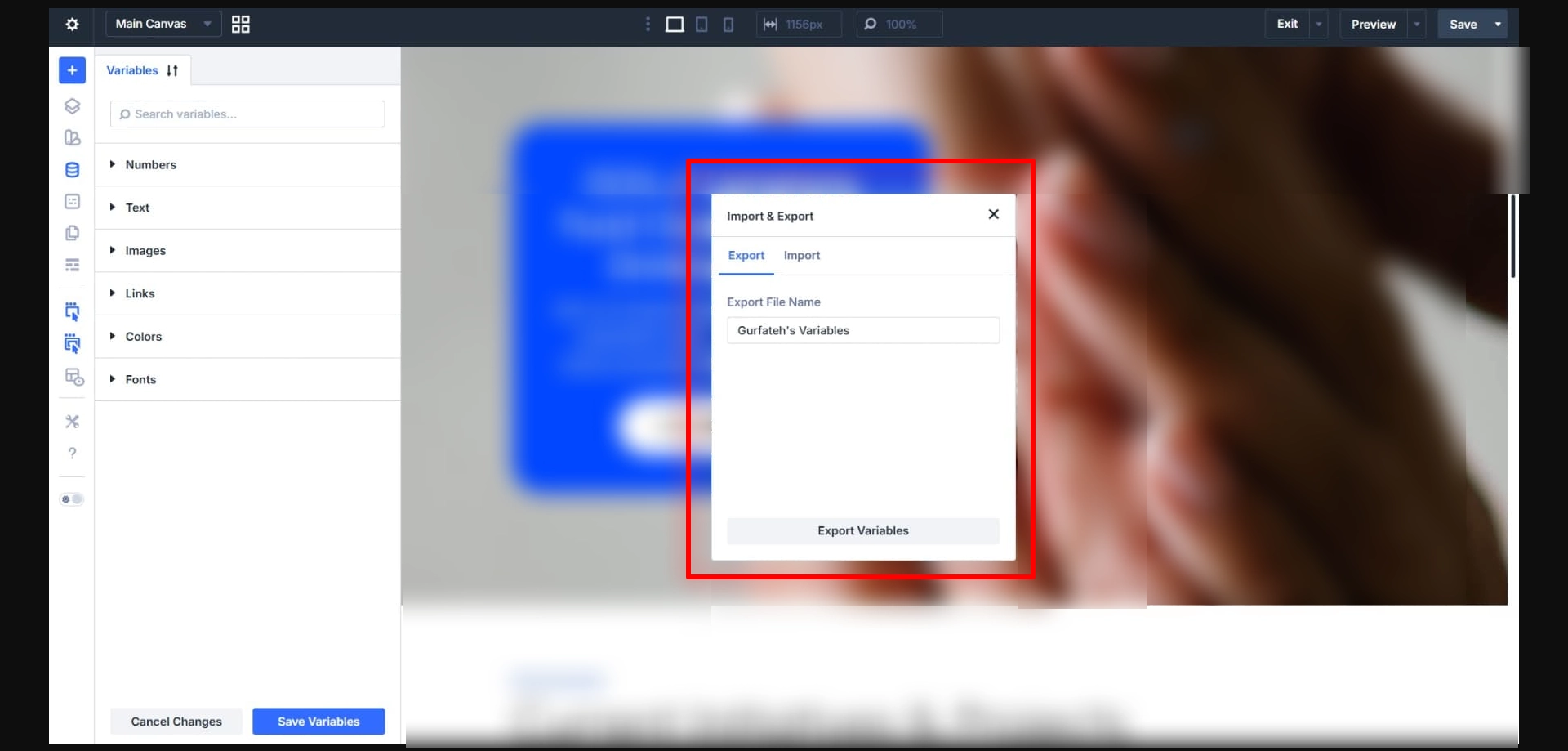Open the Main Canvas dropdown

162,24
